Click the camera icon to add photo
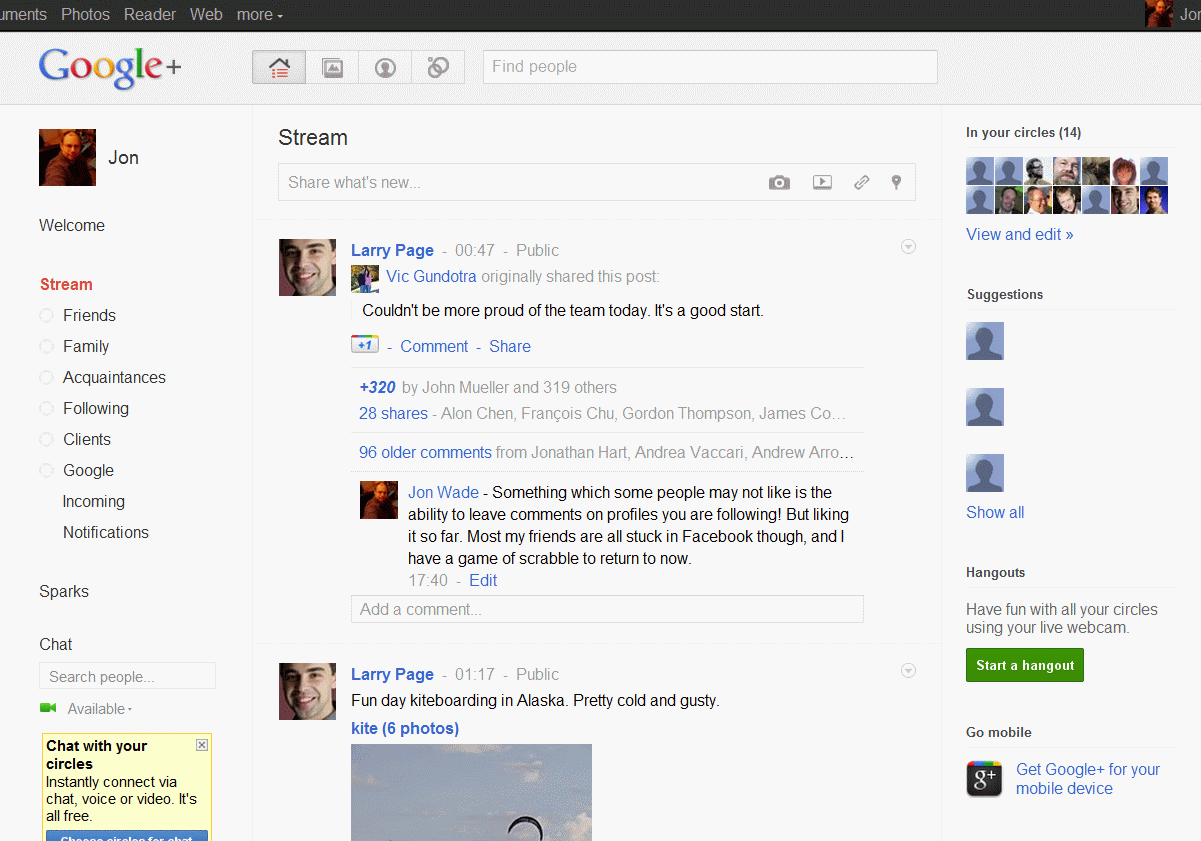The height and width of the screenshot is (841, 1201). (x=779, y=182)
